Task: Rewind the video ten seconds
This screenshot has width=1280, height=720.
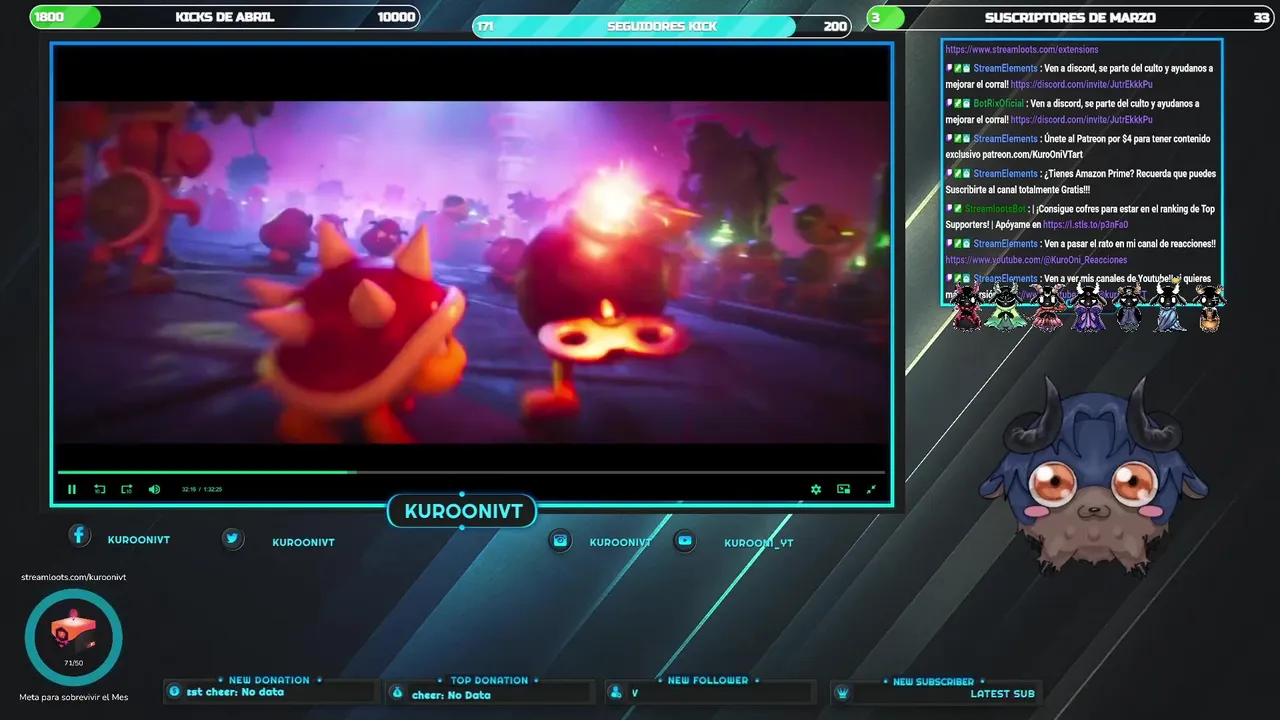Action: (100, 489)
